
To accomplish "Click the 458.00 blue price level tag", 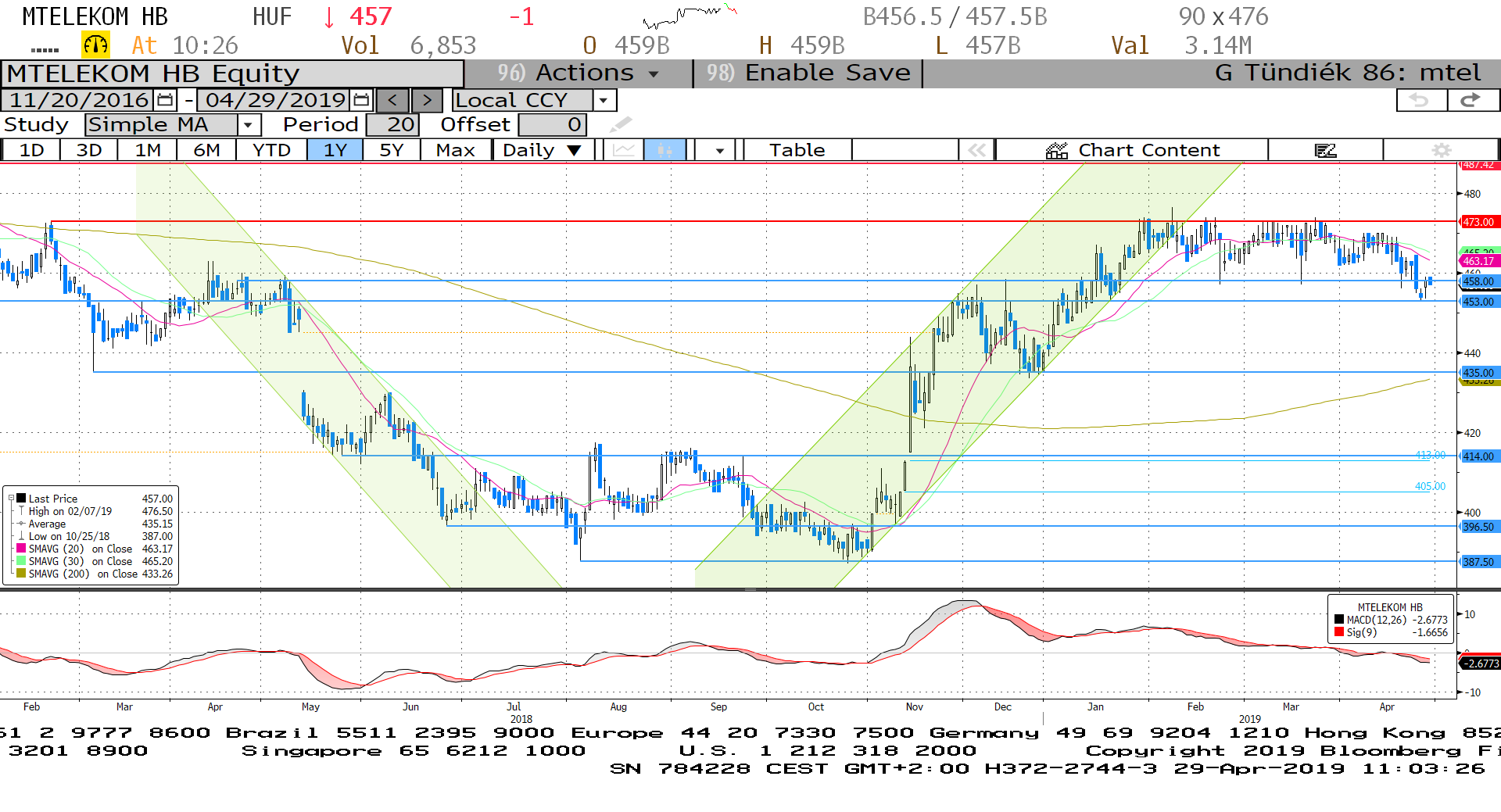I will pos(1479,281).
